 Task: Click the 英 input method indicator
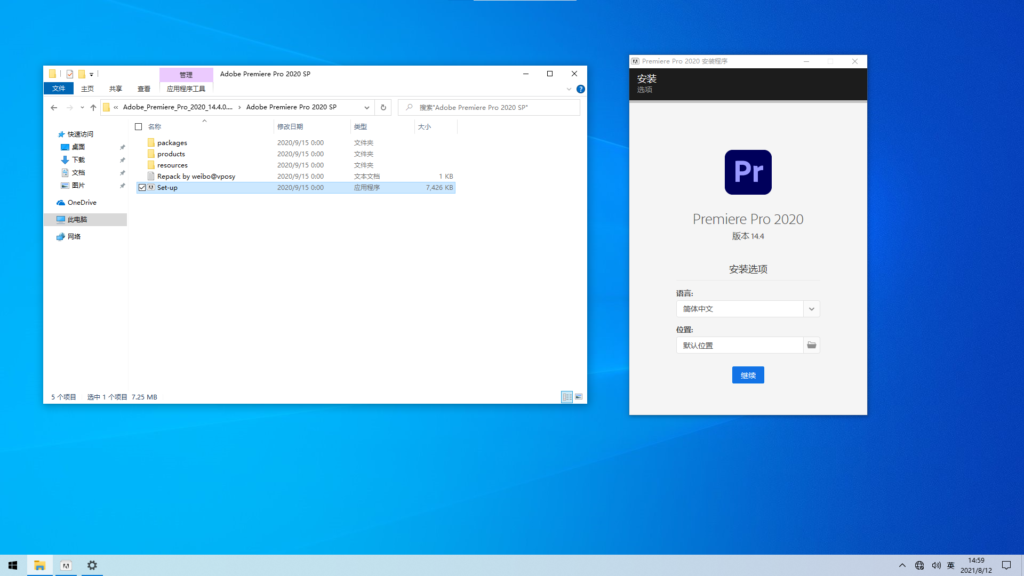click(x=951, y=566)
